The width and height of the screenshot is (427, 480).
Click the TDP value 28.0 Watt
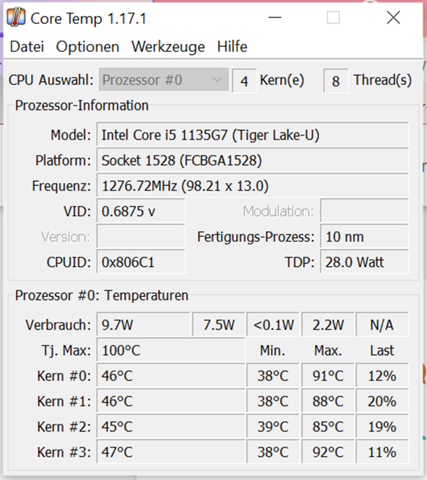(364, 262)
